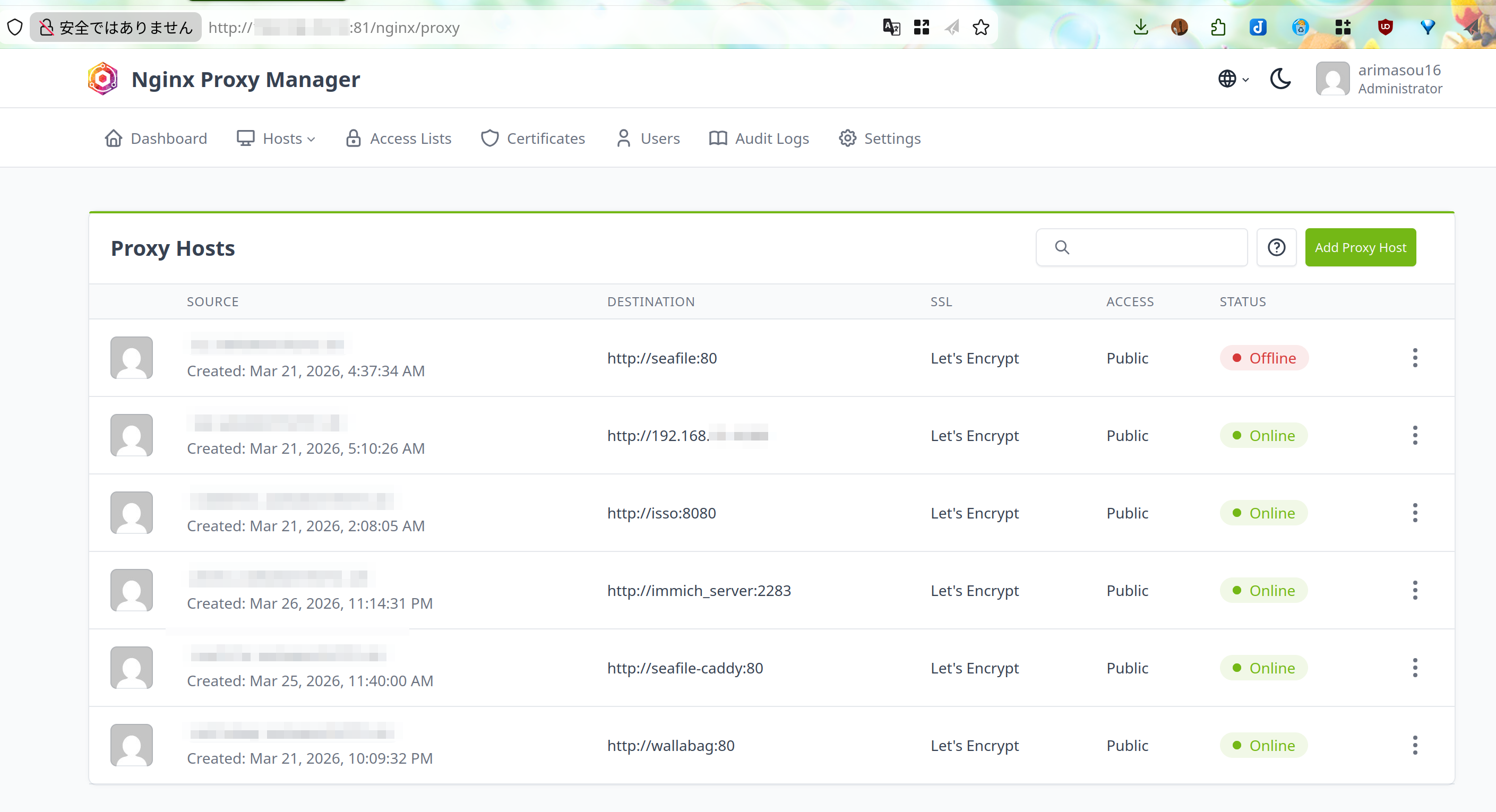Open the uBlock Origin extension icon
The width and height of the screenshot is (1496, 812).
coord(1385,27)
